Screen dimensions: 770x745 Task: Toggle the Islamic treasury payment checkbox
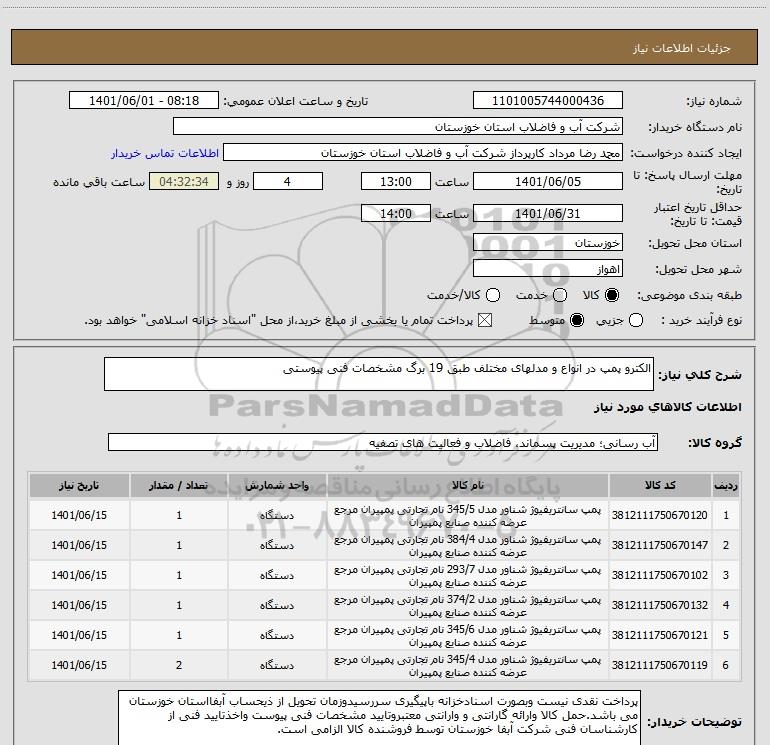coord(485,321)
